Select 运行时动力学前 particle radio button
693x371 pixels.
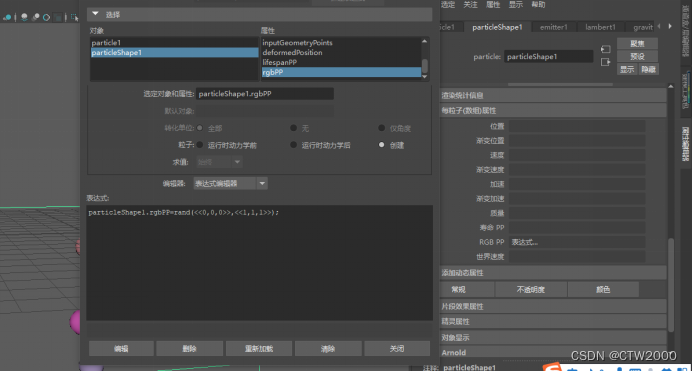pyautogui.click(x=200, y=145)
